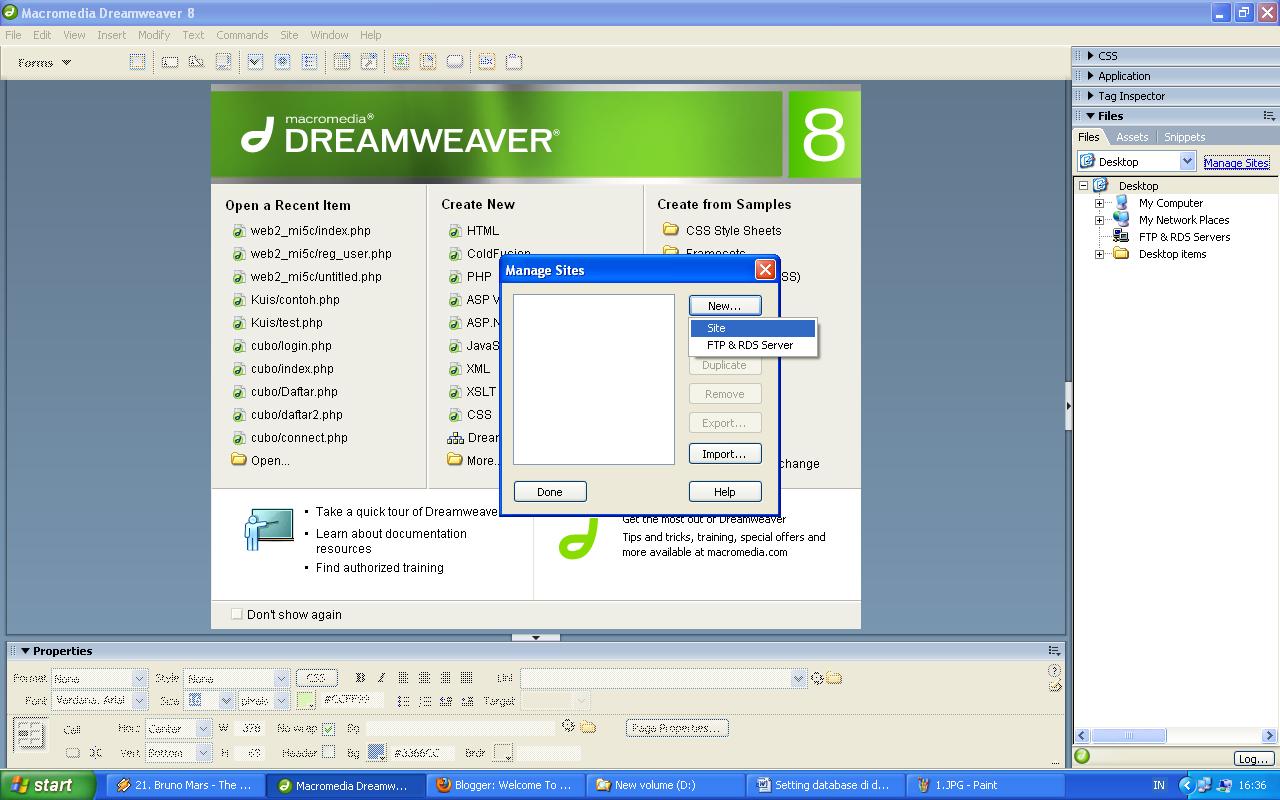The width and height of the screenshot is (1280, 800).
Task: Click the browse folder icon beside cell Bg field
Action: click(x=588, y=727)
